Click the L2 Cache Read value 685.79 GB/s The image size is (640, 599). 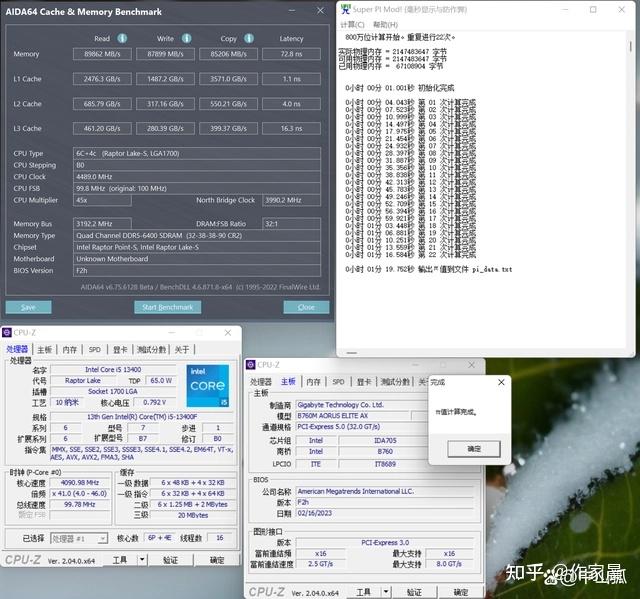pyautogui.click(x=102, y=104)
